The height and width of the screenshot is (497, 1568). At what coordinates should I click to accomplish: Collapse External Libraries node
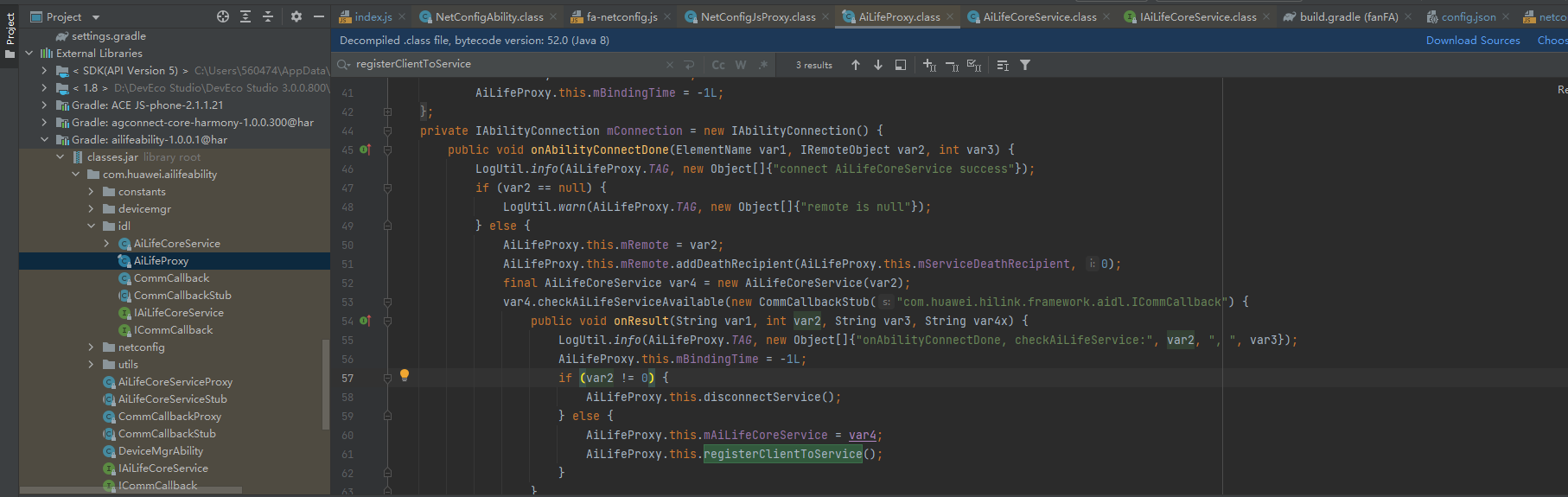29,53
